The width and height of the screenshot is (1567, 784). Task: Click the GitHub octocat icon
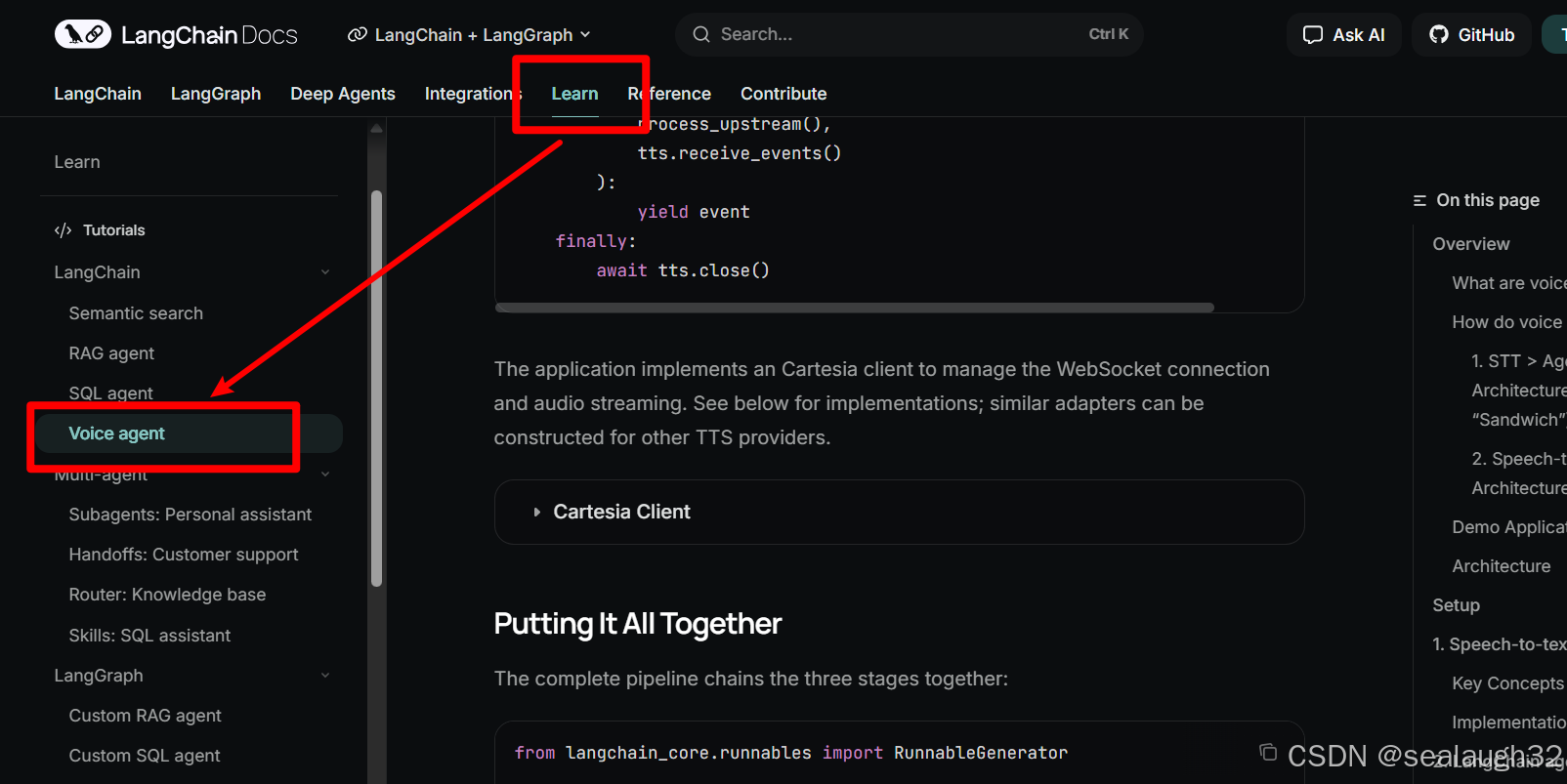(1439, 34)
